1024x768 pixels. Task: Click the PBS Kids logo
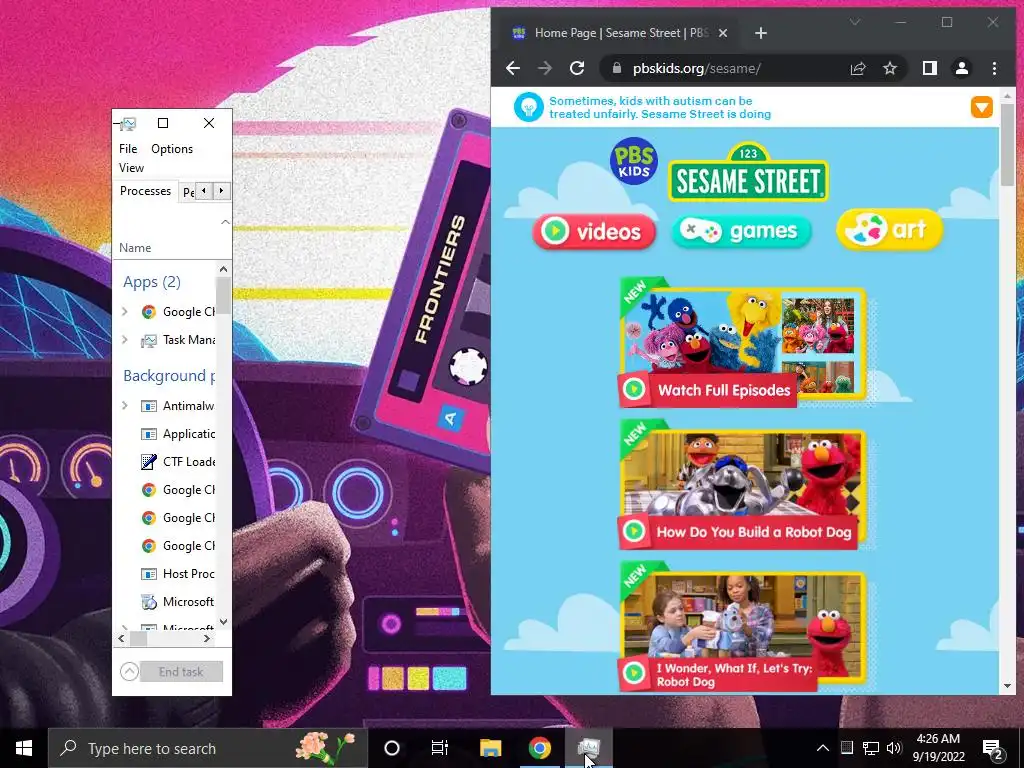pos(633,161)
